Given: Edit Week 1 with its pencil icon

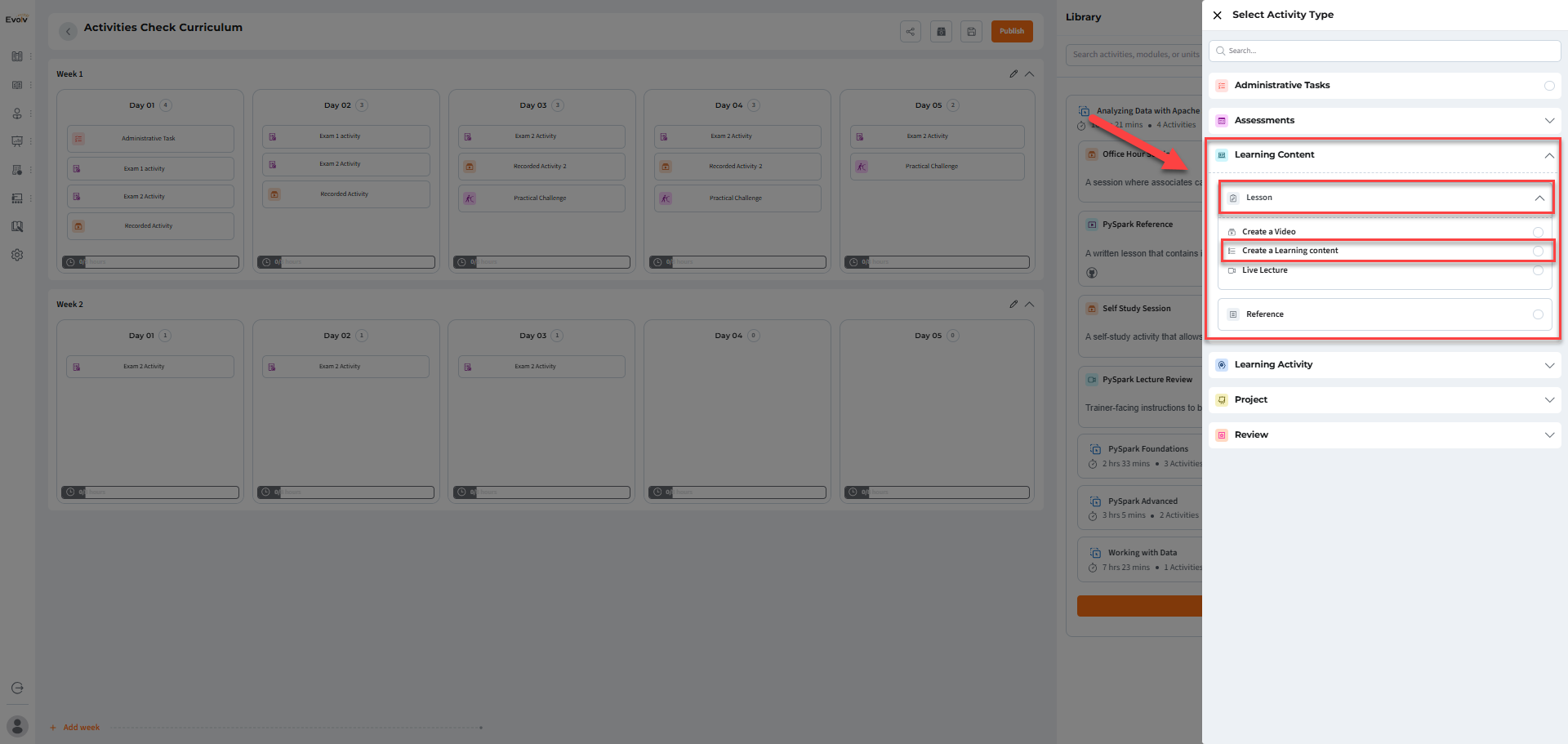Looking at the screenshot, I should pyautogui.click(x=1013, y=74).
